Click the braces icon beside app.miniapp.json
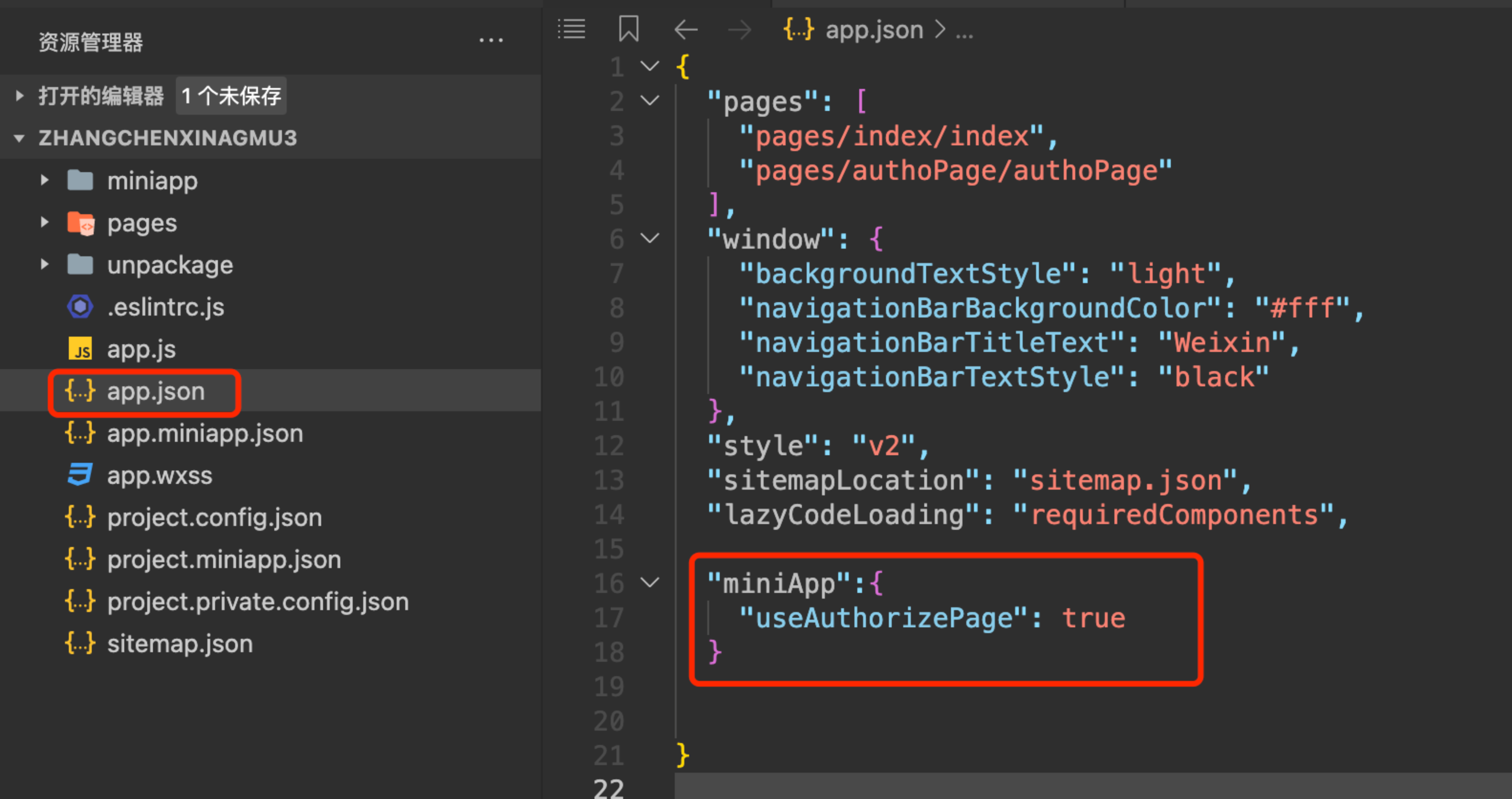The width and height of the screenshot is (1512, 799). [x=80, y=433]
